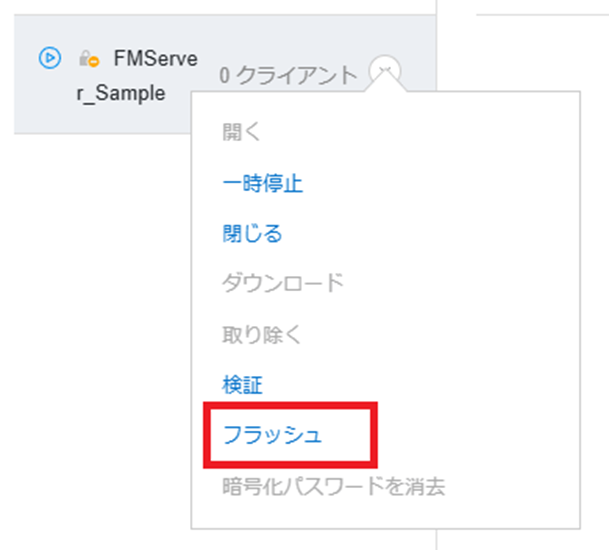Select the gray FMServer_Sample row background
609x550 pixels.
(x=225, y=74)
